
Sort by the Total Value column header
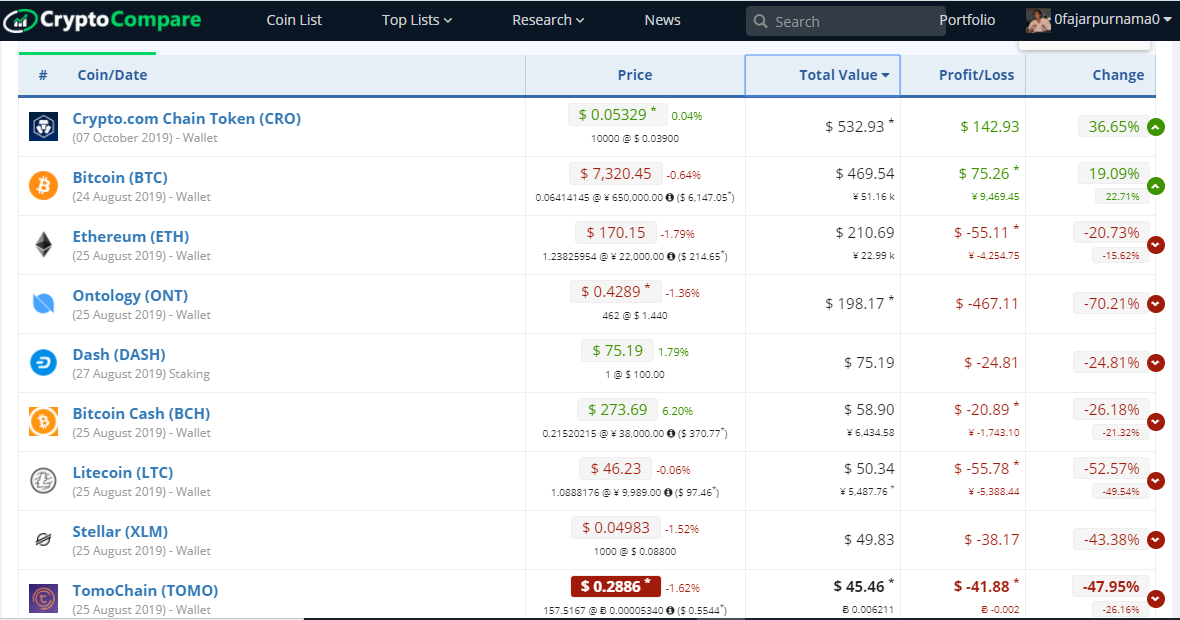pos(838,75)
